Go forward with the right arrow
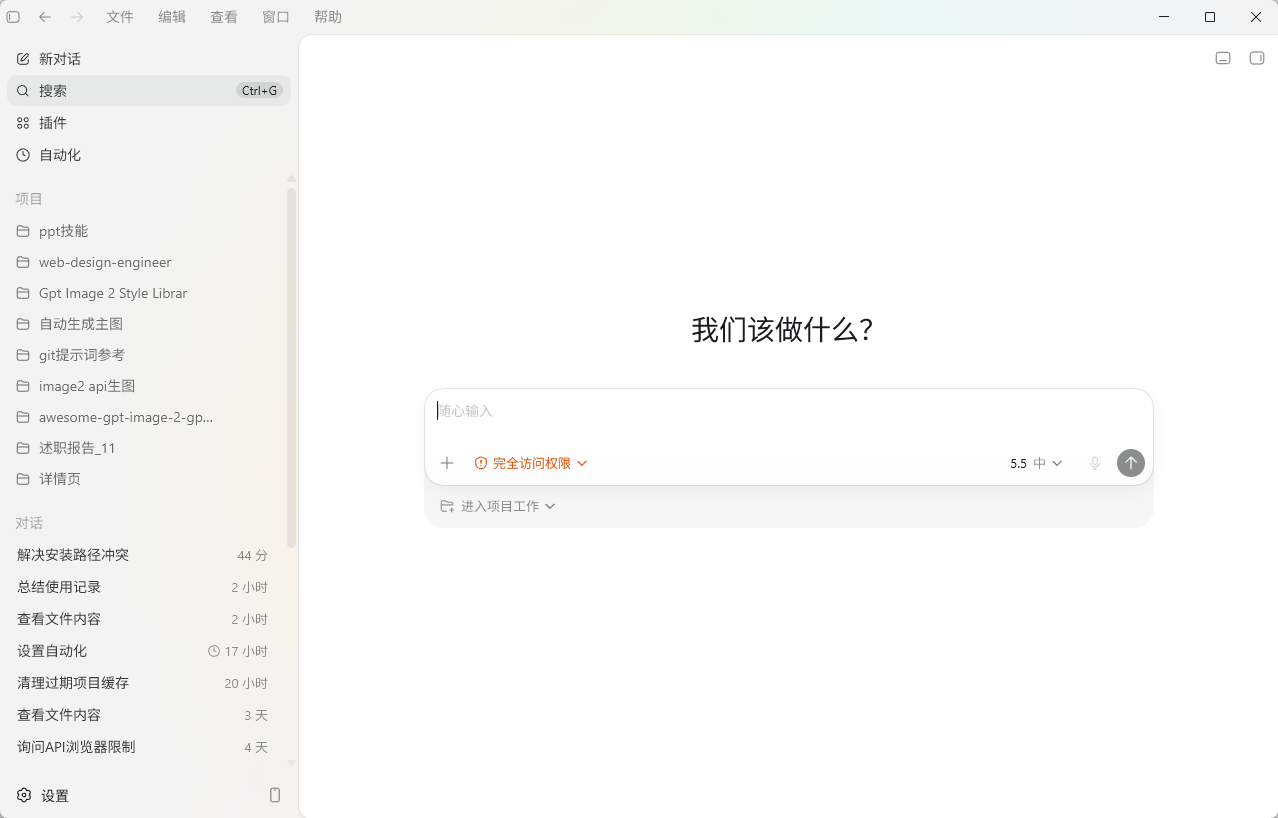Viewport: 1278px width, 818px height. click(77, 17)
